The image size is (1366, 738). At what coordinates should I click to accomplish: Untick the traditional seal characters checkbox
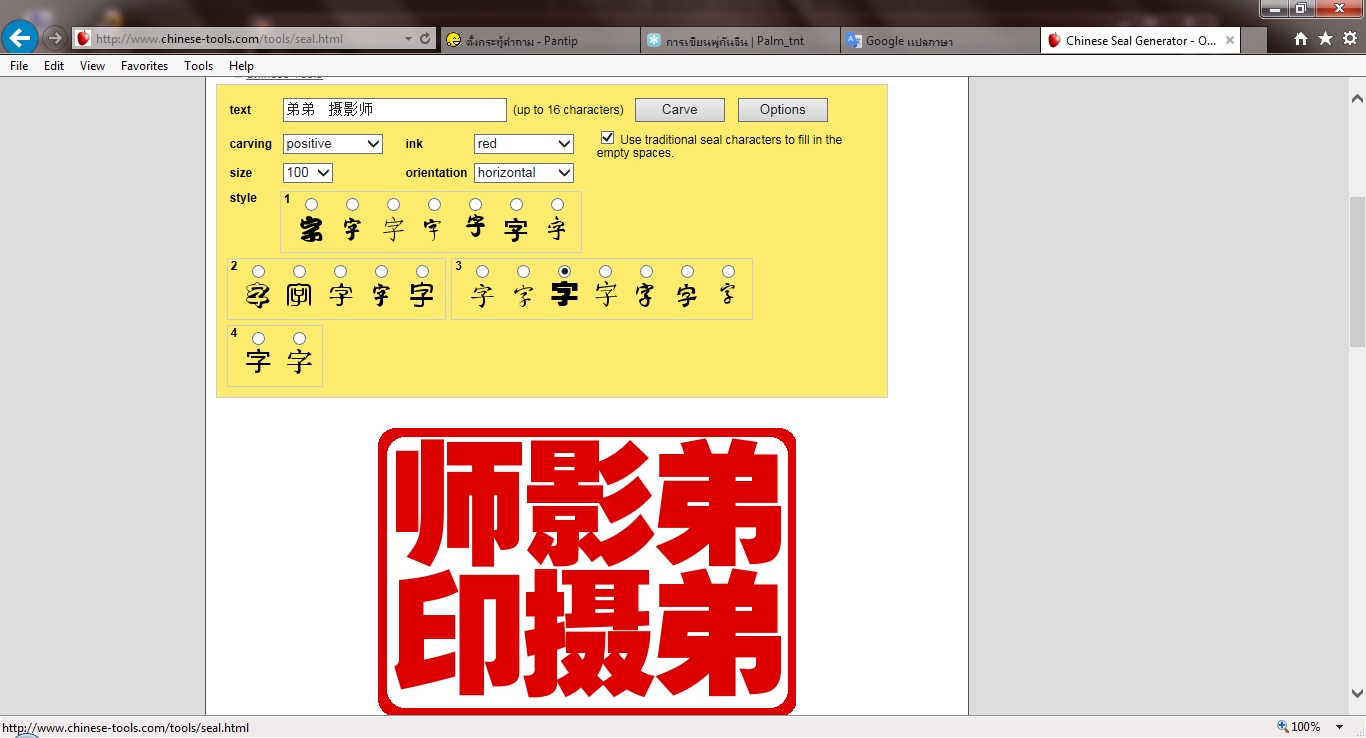607,138
